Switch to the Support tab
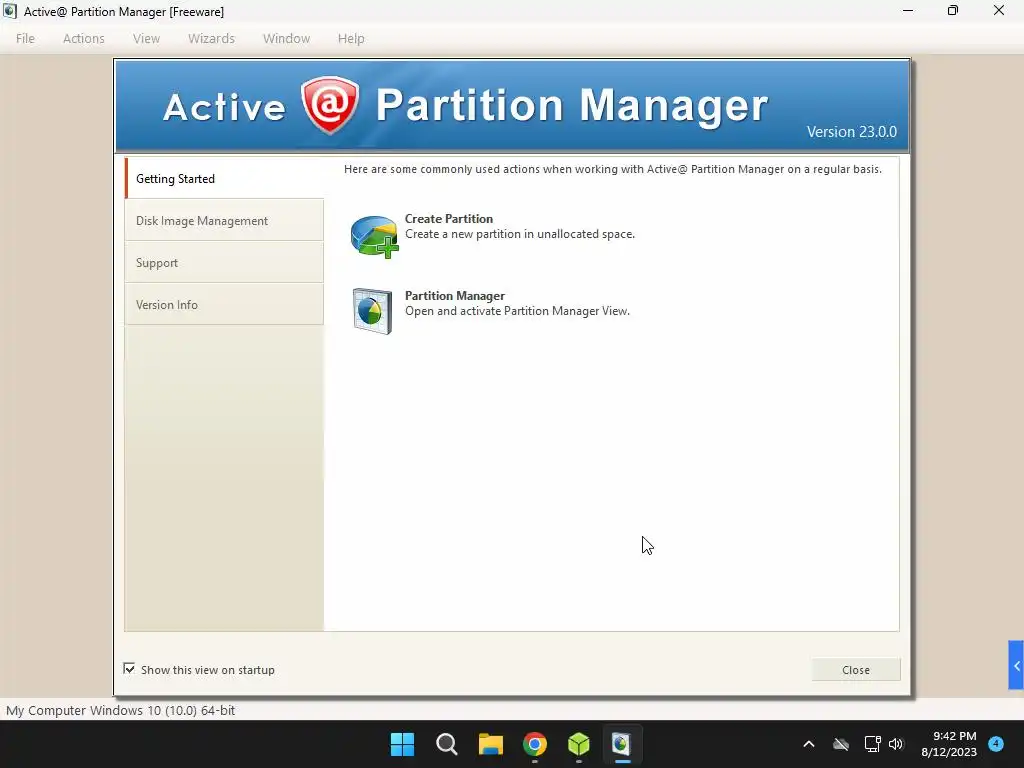 click(x=224, y=263)
